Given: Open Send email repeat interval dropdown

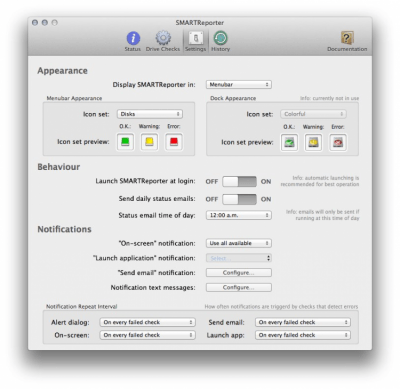Looking at the screenshot, I should pos(303,322).
